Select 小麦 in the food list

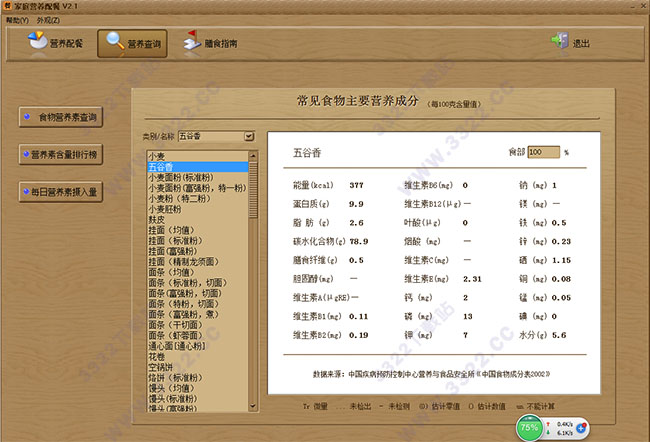(x=197, y=156)
